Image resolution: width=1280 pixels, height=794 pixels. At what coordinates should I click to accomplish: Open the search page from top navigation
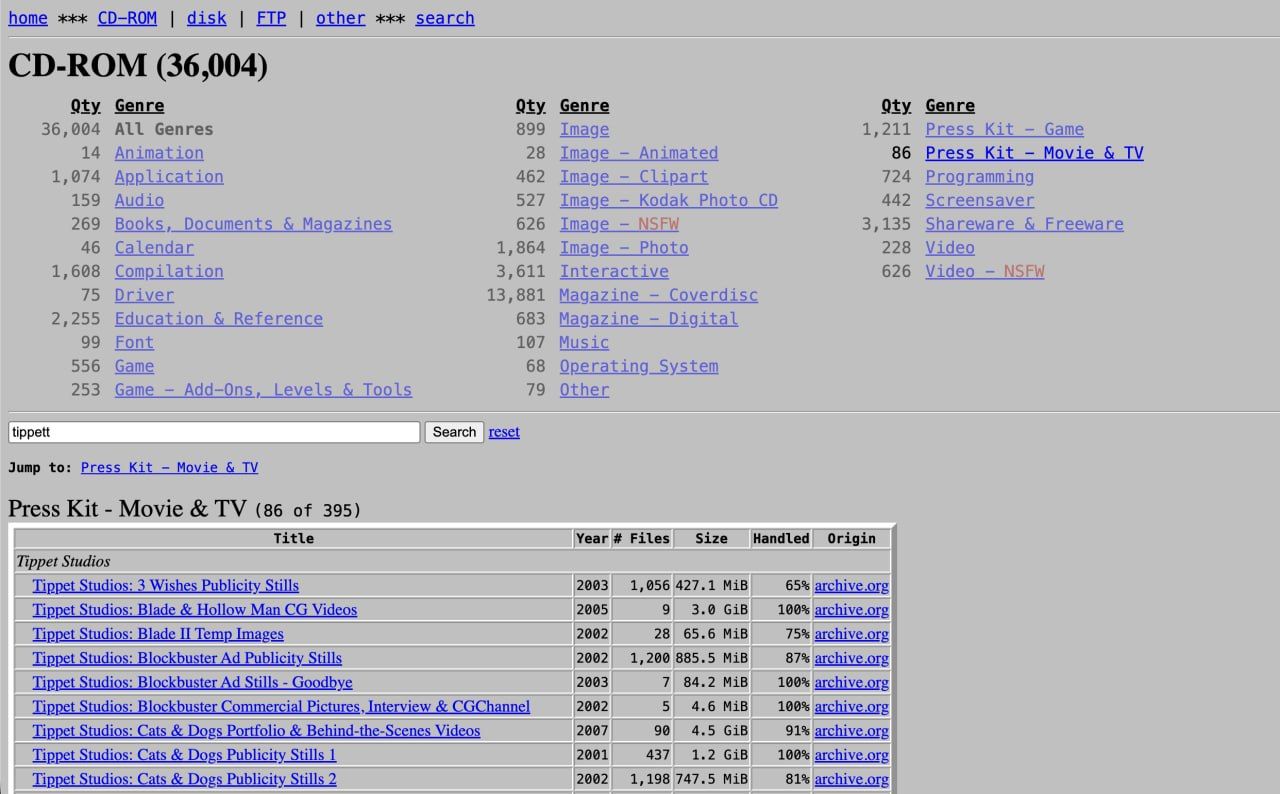coord(445,18)
